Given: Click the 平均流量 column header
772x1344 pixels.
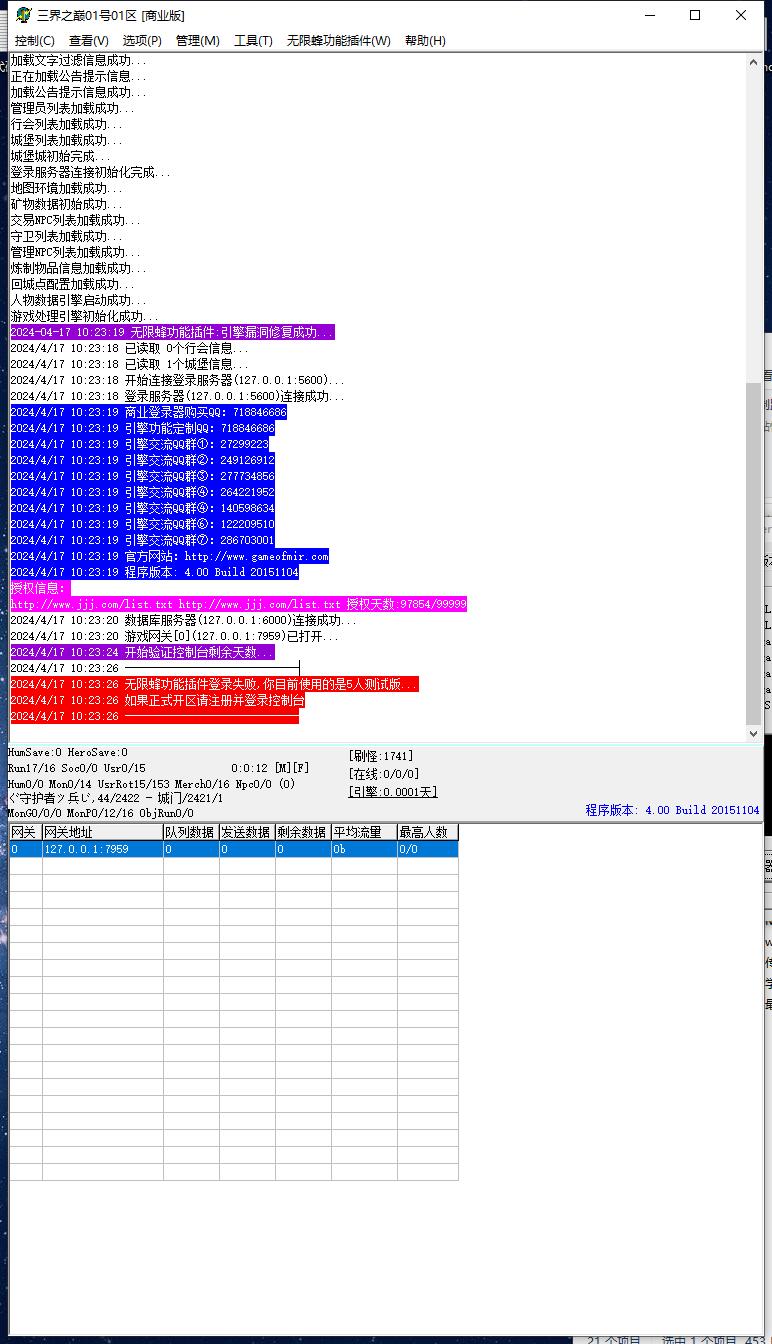Looking at the screenshot, I should click(364, 832).
